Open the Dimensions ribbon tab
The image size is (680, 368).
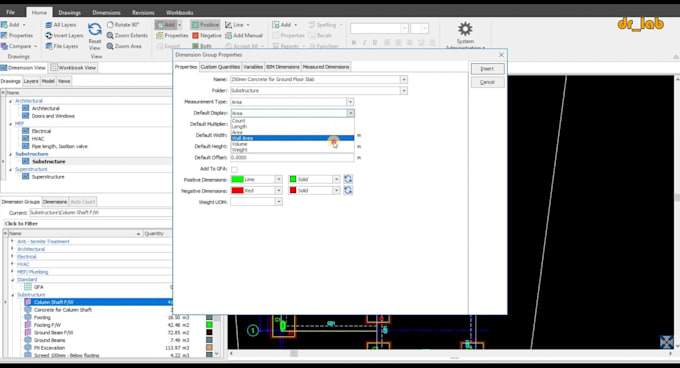106,13
